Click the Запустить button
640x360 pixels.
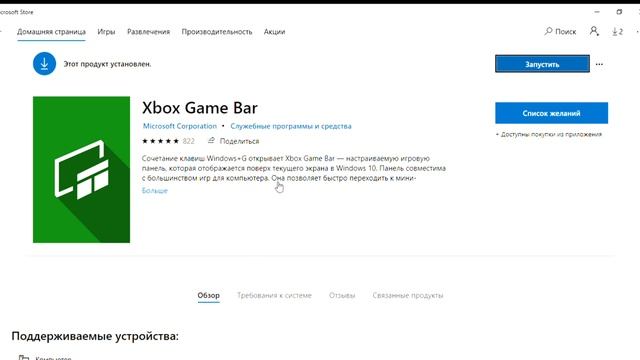pos(542,64)
